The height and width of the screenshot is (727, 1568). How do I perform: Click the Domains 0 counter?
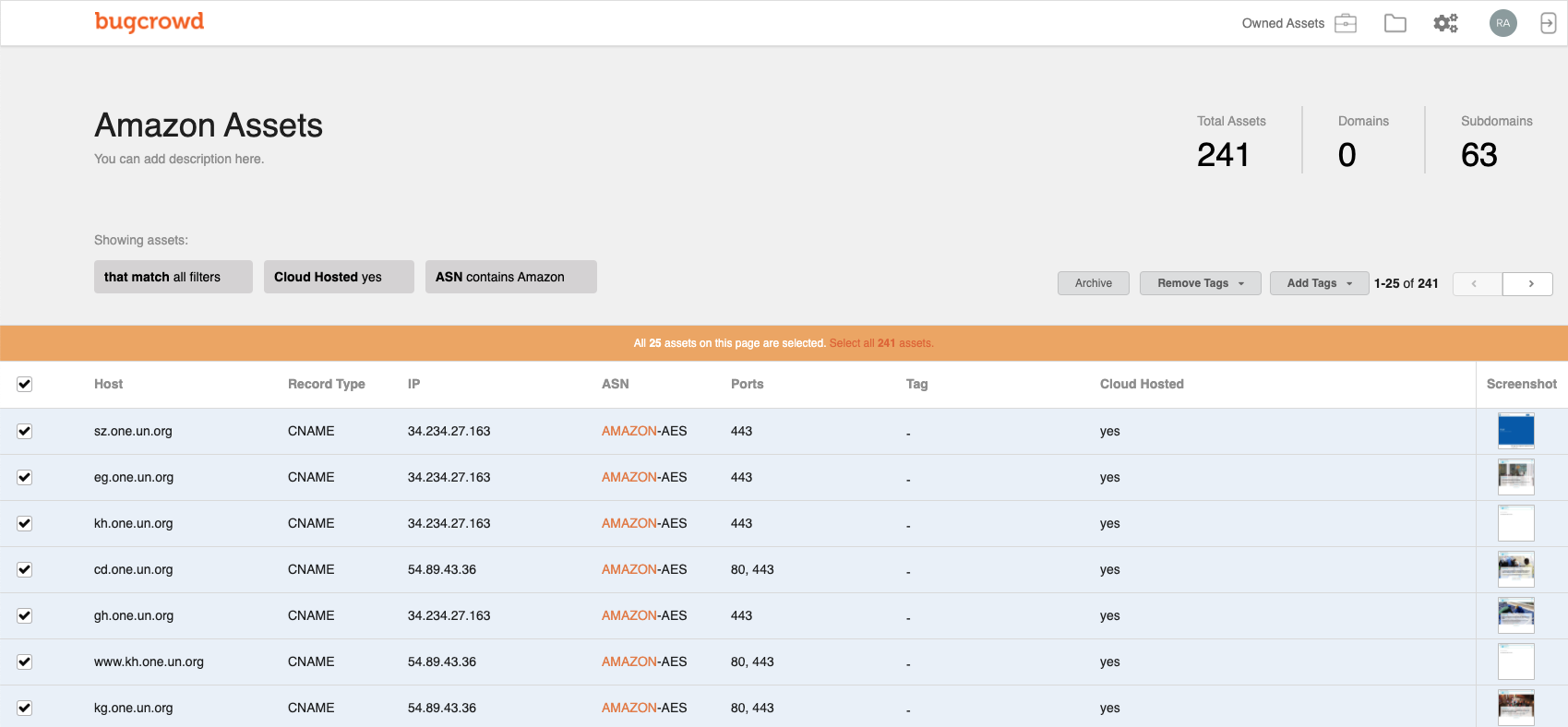point(1363,142)
